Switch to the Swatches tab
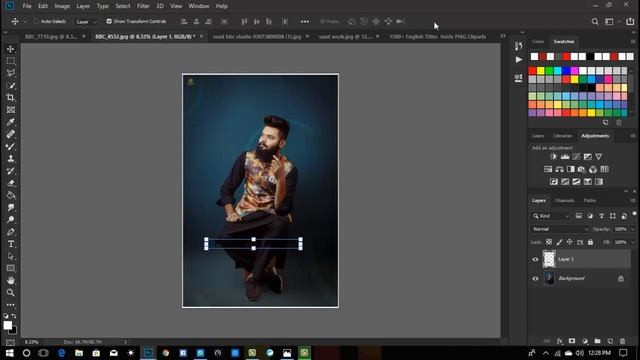 564,42
